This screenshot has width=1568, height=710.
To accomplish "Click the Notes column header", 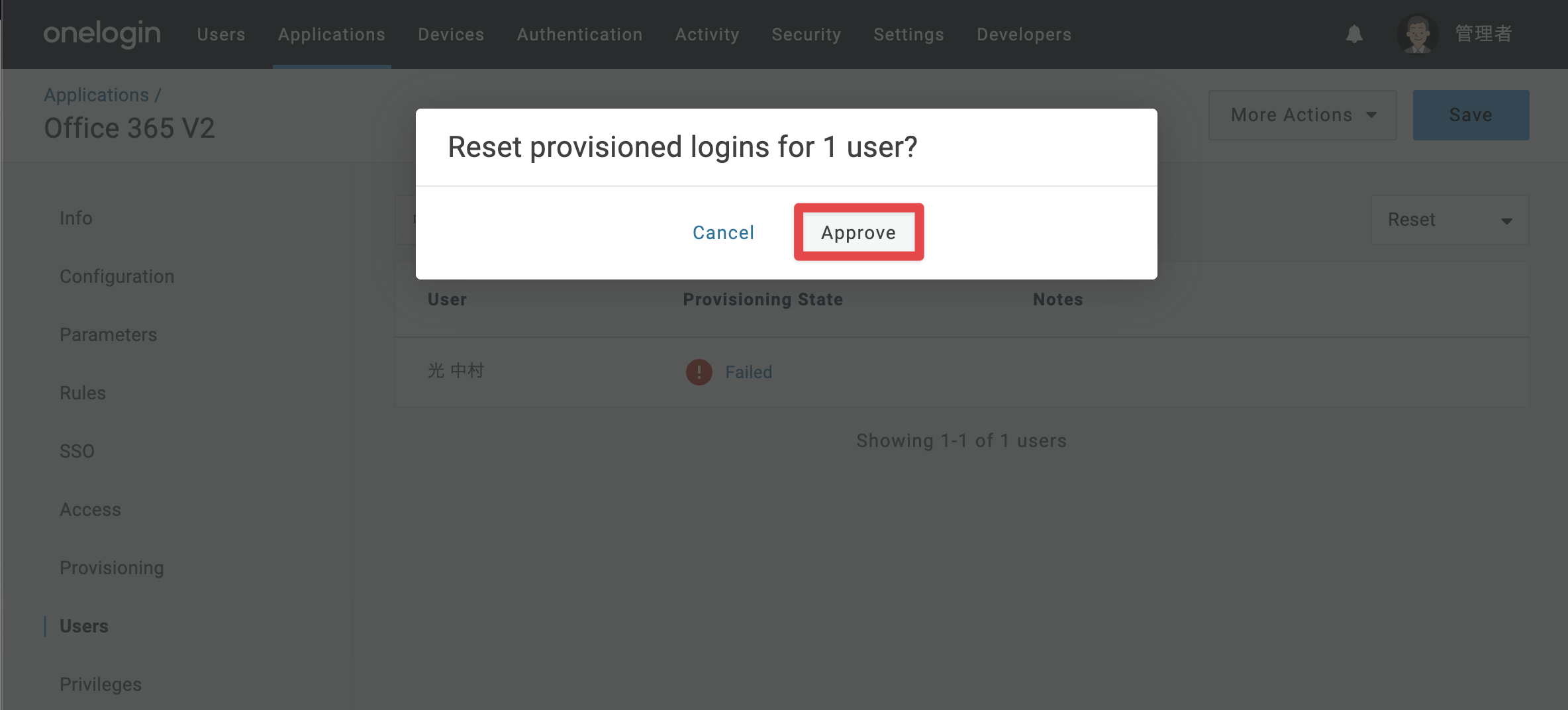I will tap(1058, 299).
